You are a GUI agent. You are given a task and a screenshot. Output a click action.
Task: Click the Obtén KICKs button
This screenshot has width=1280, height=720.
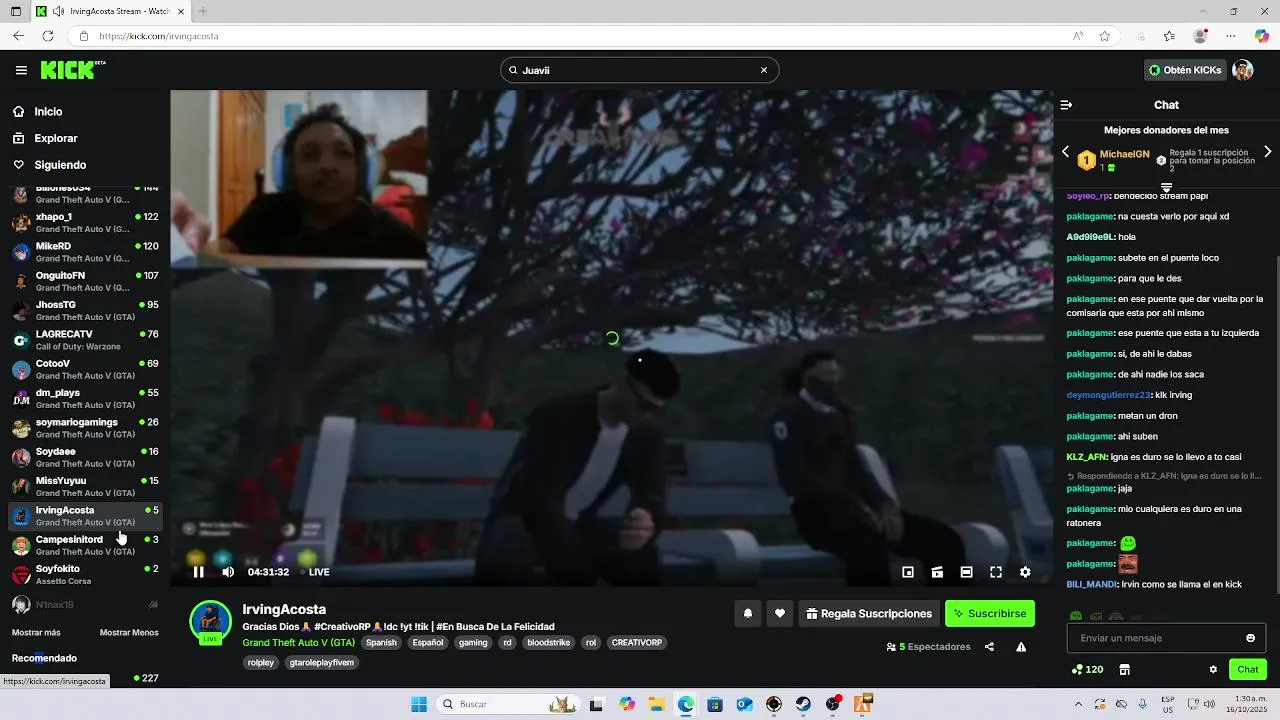click(1185, 70)
